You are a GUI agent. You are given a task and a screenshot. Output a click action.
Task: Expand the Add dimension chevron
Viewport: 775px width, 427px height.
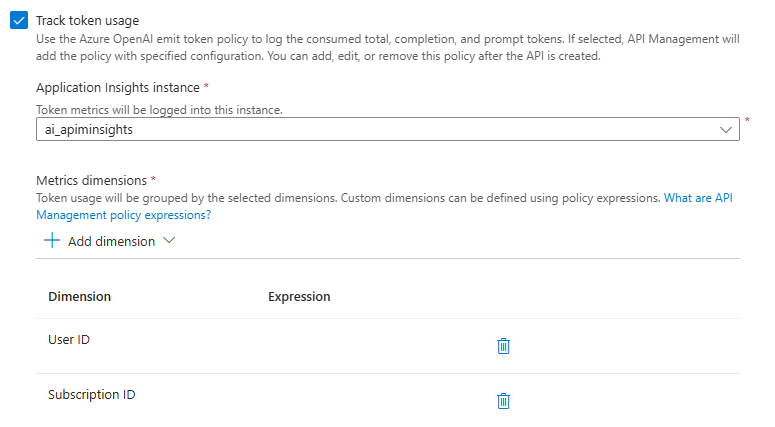click(169, 241)
